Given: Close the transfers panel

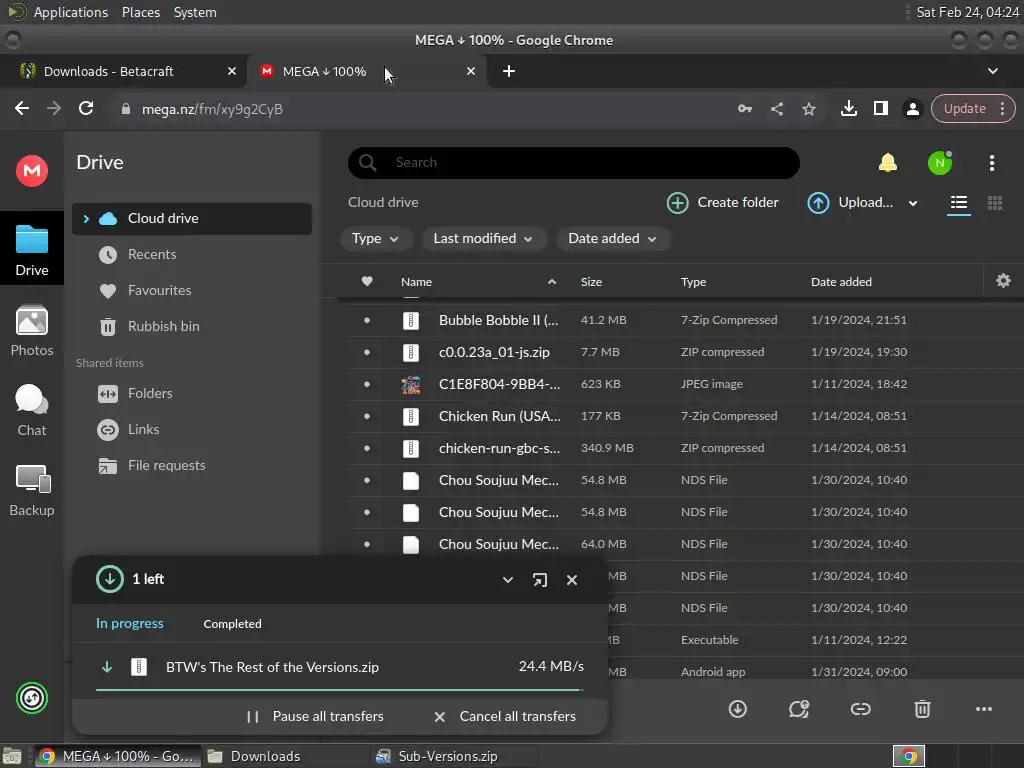Looking at the screenshot, I should coord(571,580).
